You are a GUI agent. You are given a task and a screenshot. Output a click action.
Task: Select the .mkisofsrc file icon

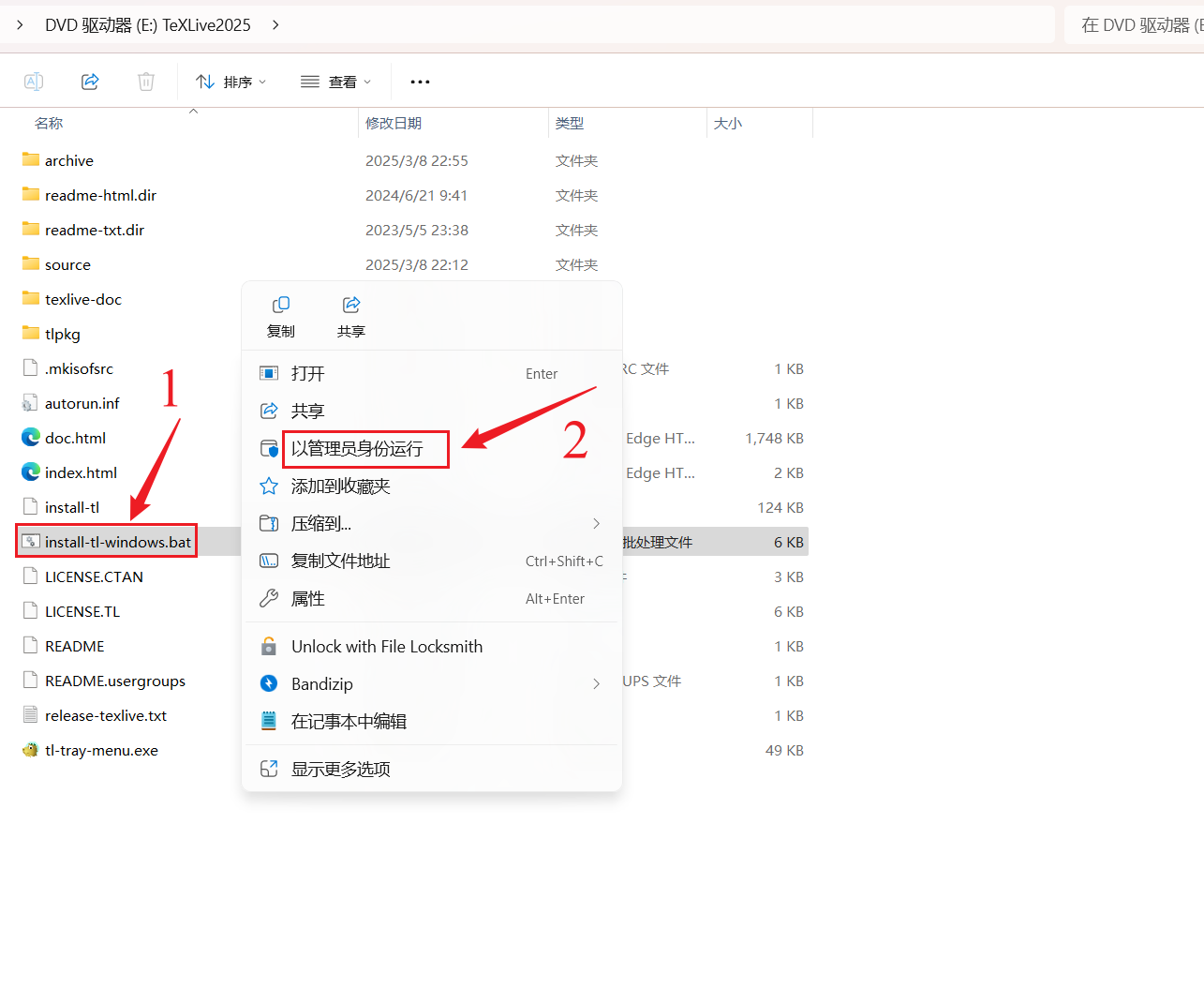point(31,367)
